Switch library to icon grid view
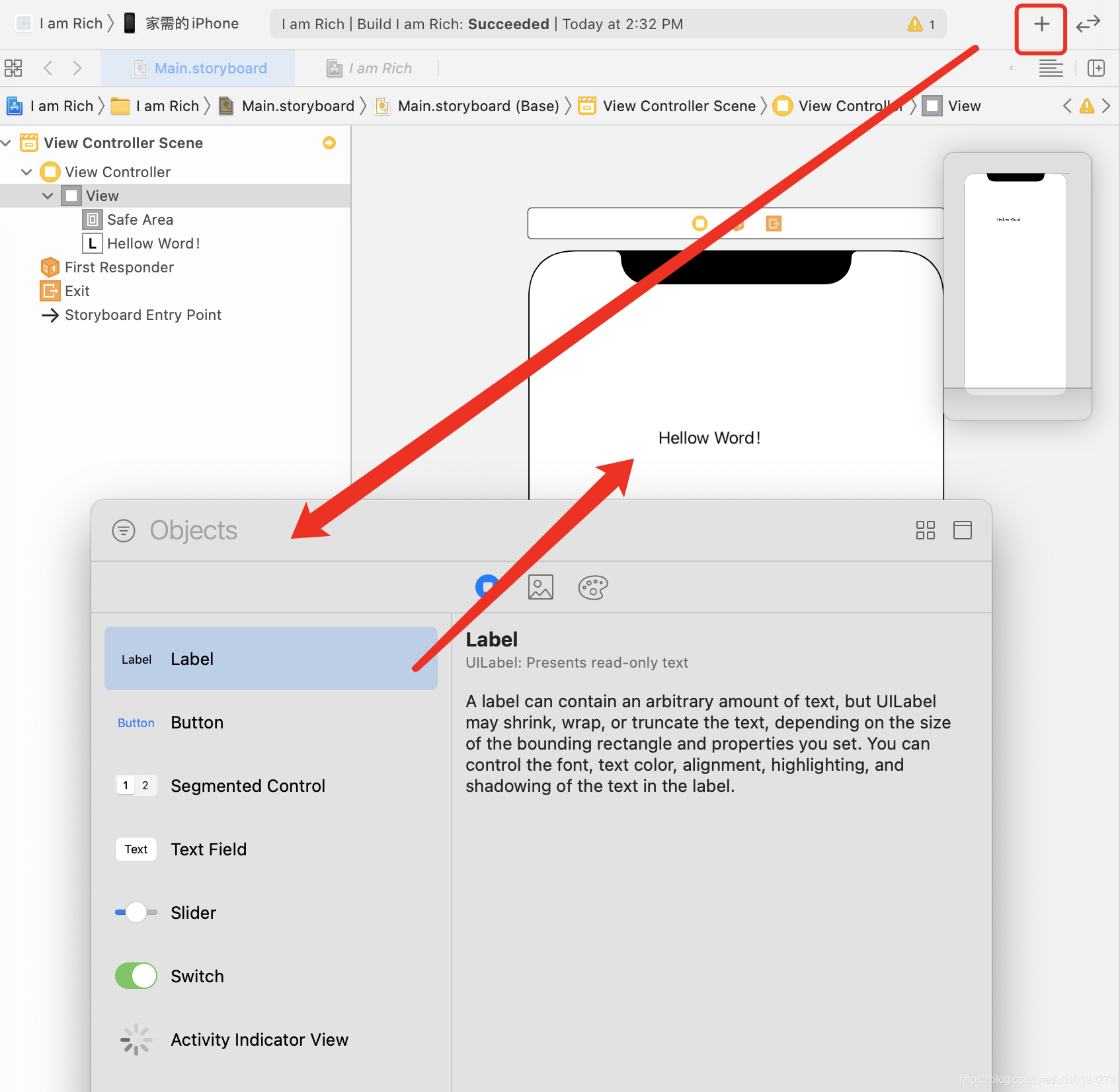This screenshot has height=1092, width=1120. [926, 530]
